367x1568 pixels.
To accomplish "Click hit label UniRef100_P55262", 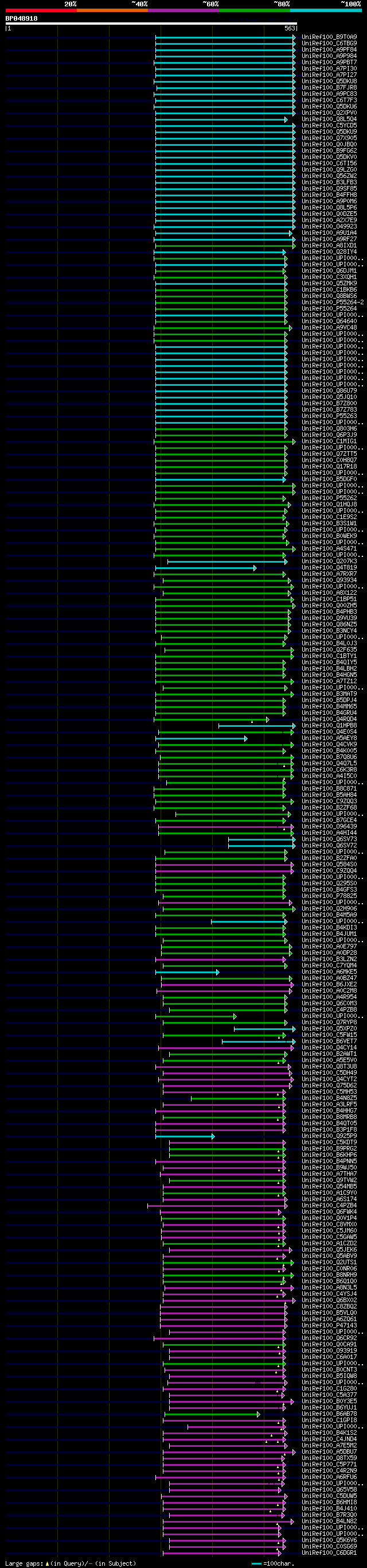I will point(329,498).
